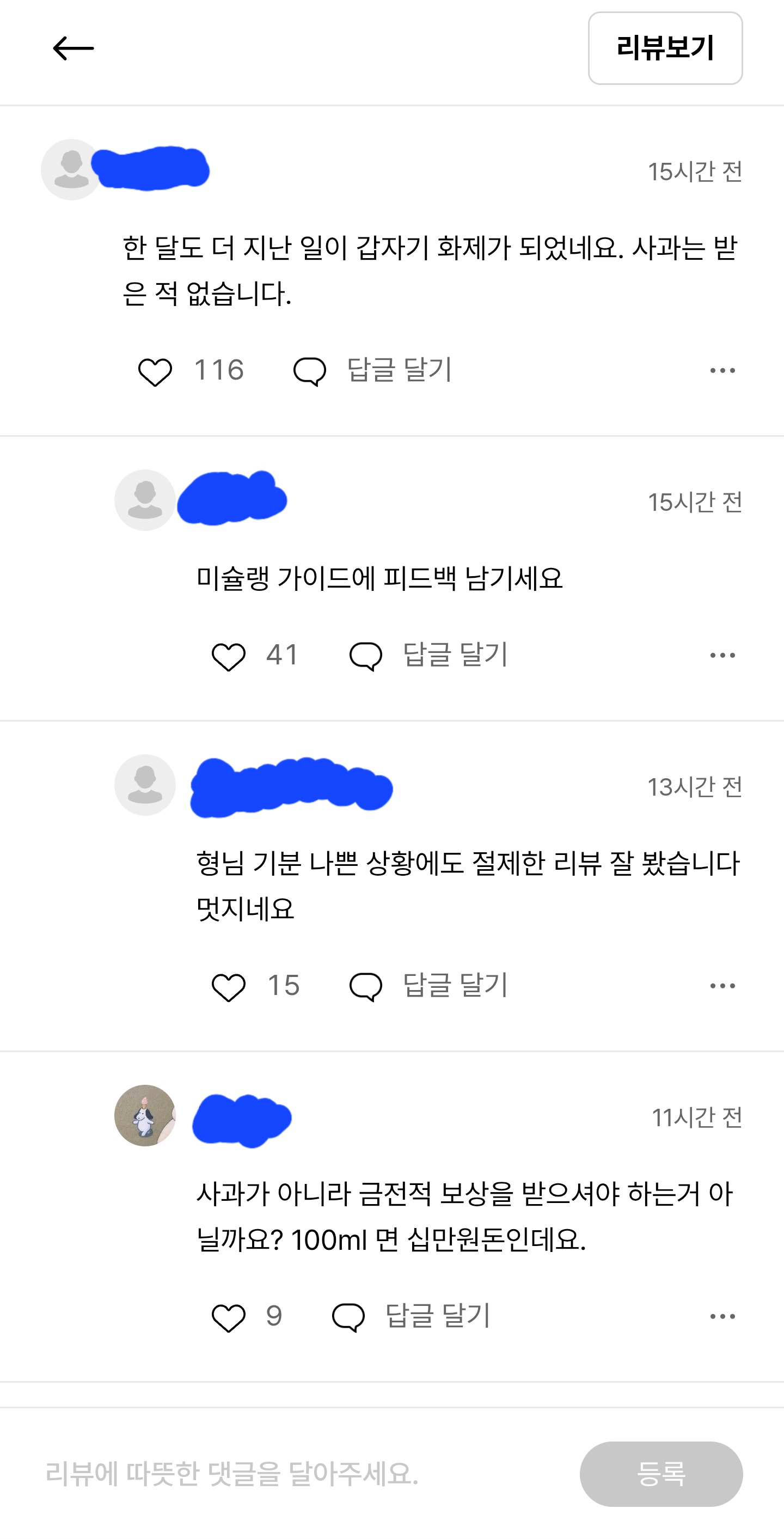Open more options for the 13시간 전 comment
The height and width of the screenshot is (1539, 784).
[722, 986]
